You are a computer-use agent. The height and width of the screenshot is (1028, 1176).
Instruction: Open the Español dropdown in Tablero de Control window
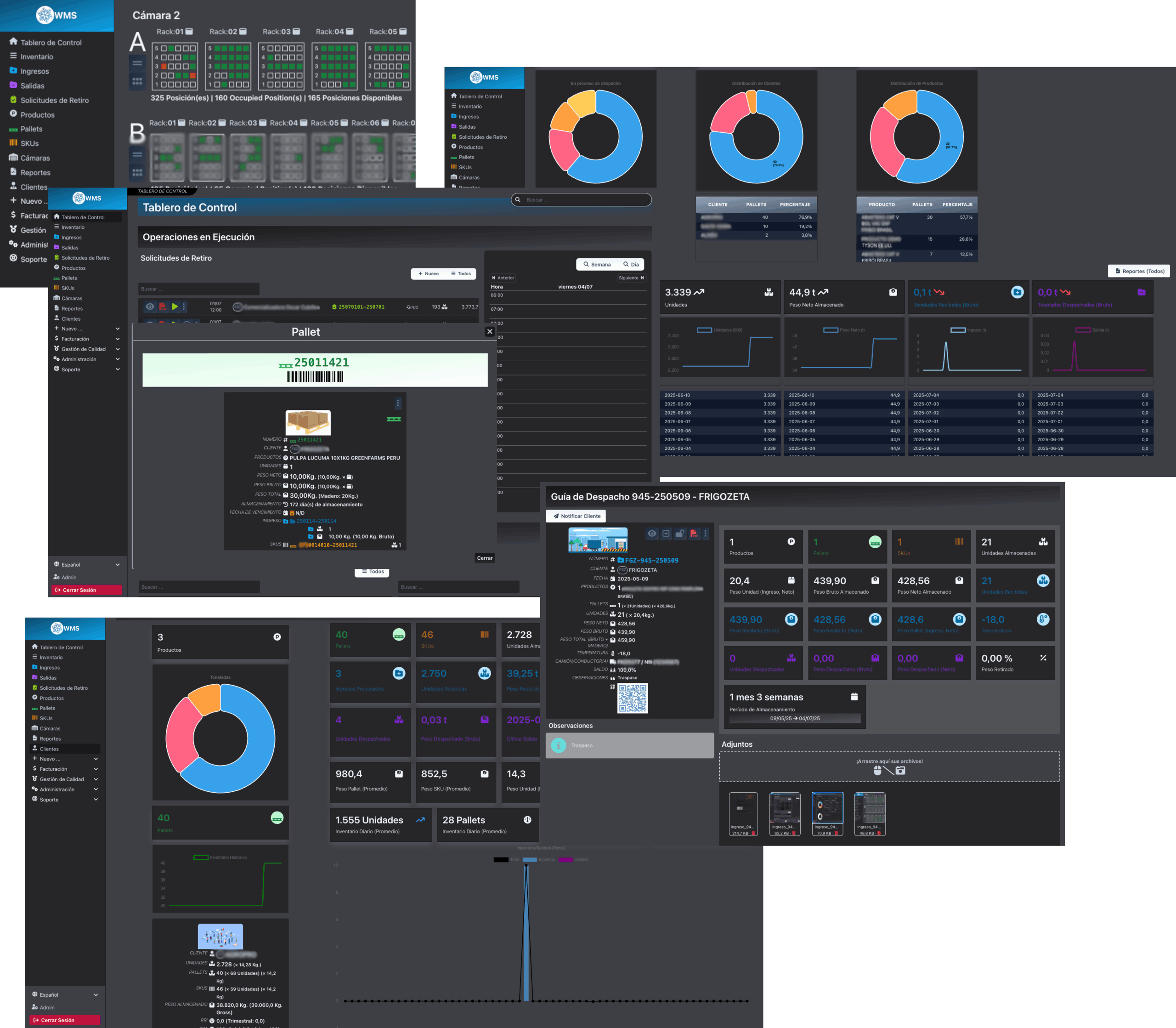pos(87,564)
